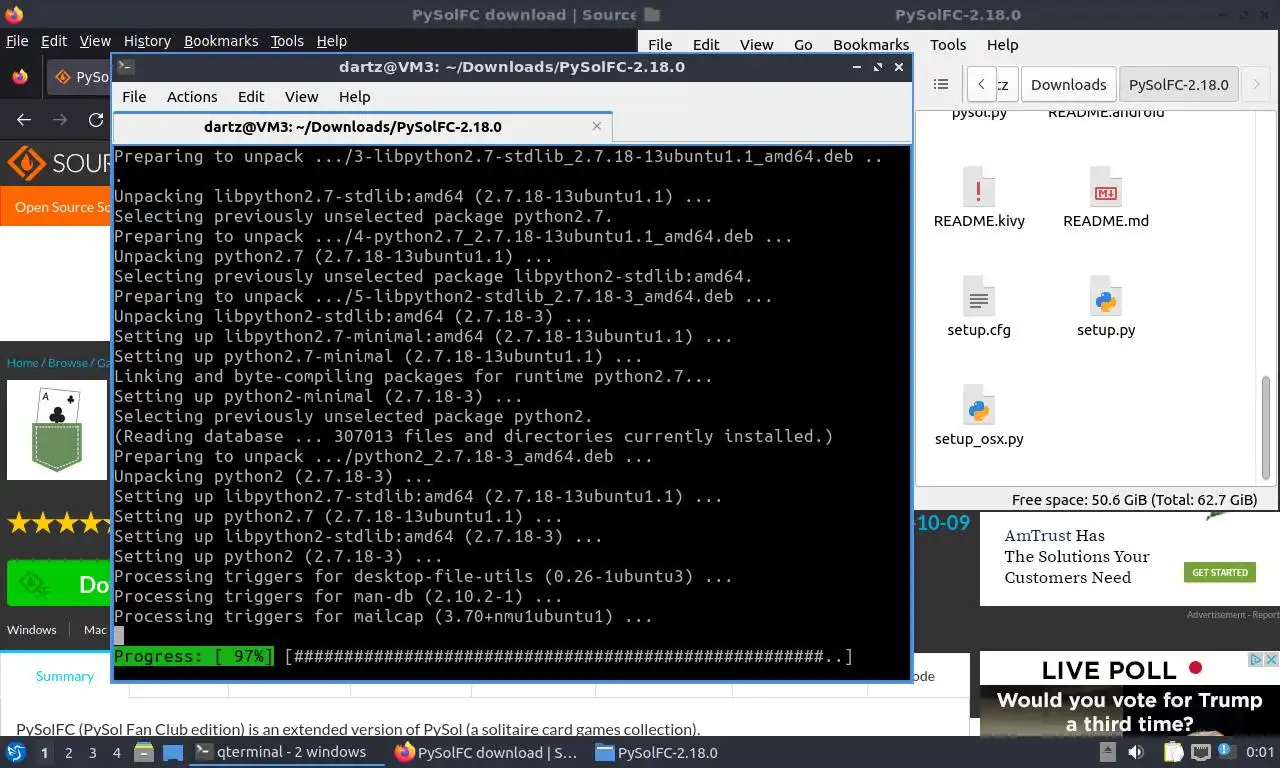The width and height of the screenshot is (1280, 768).
Task: Open the start menu in taskbar
Action: 15,752
